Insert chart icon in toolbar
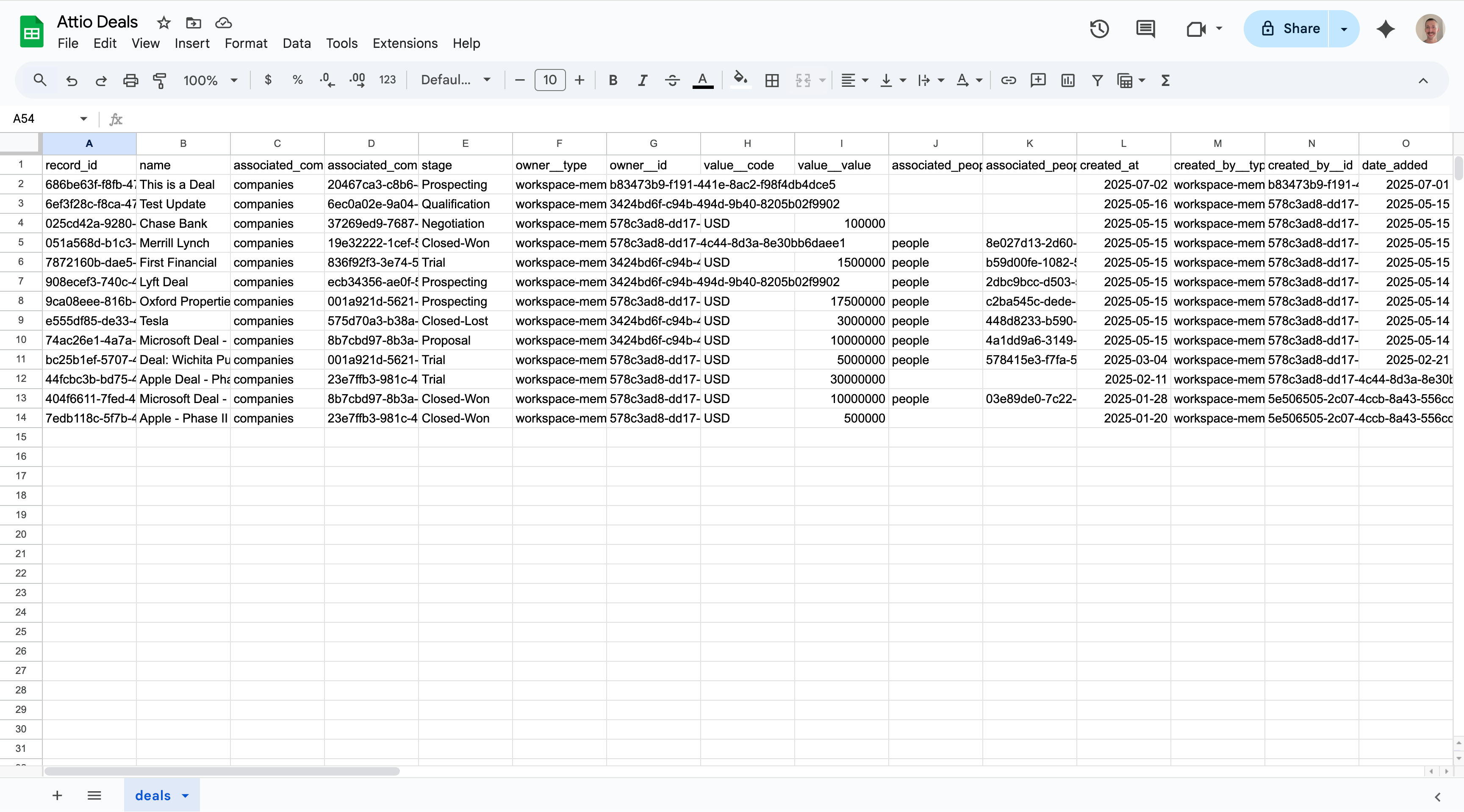The width and height of the screenshot is (1464, 812). [1067, 80]
